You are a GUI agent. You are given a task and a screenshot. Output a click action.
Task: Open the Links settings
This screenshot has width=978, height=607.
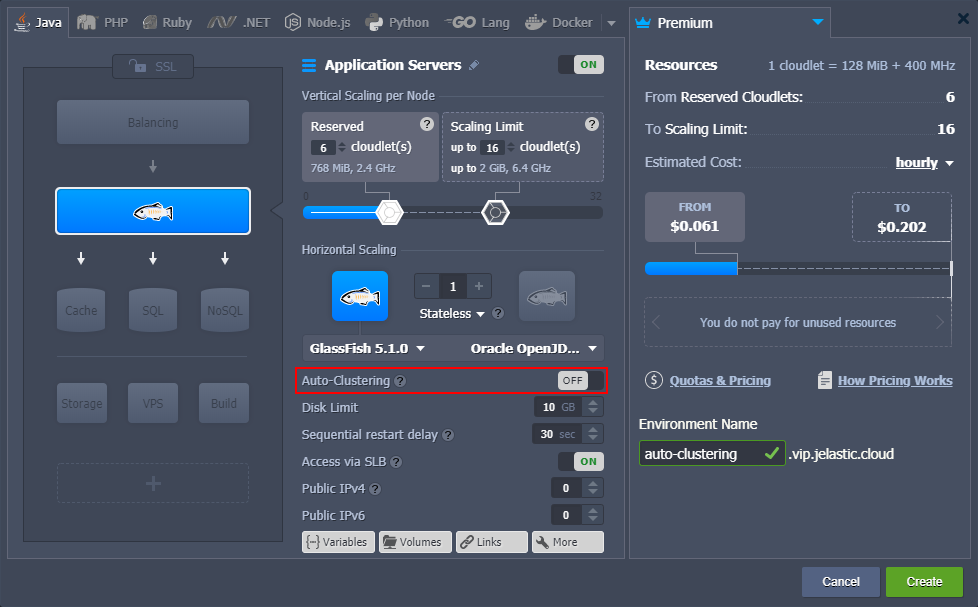tap(491, 541)
